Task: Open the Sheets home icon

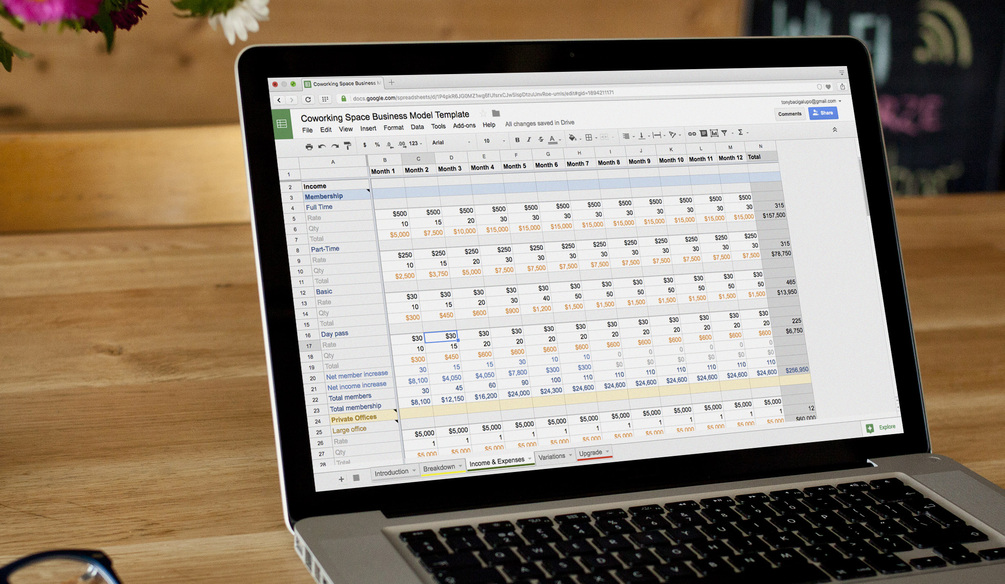Action: point(281,124)
